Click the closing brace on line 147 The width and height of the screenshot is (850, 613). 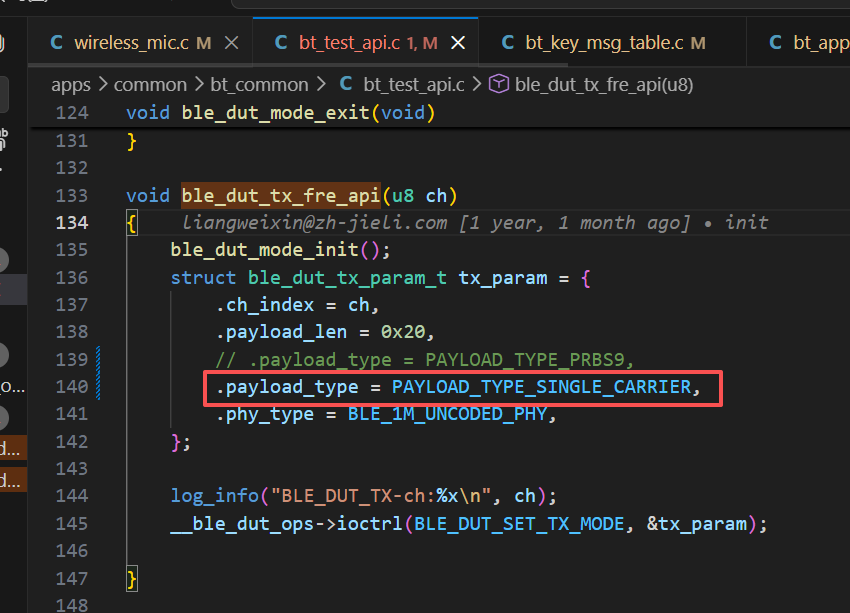pos(132,579)
